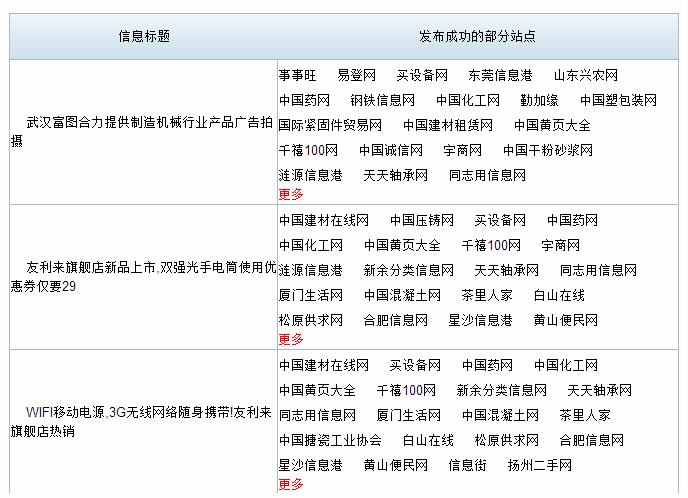Open 千禧100网 in the 武汉富图合力 row
The image size is (688, 498).
pyautogui.click(x=308, y=150)
